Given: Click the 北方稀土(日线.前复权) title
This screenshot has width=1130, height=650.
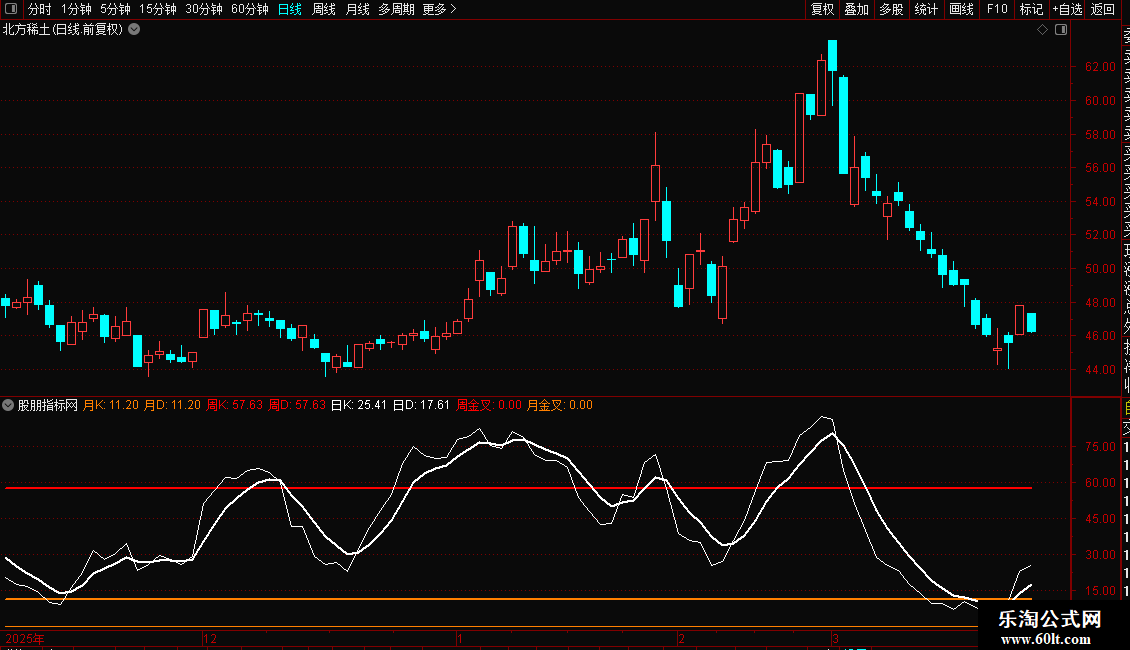Looking at the screenshot, I should (x=63, y=30).
